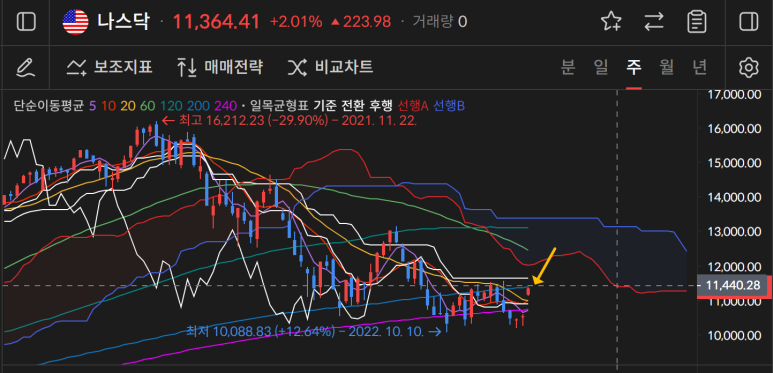Select the 주 weekly interval tab
773x373 pixels.
point(634,67)
